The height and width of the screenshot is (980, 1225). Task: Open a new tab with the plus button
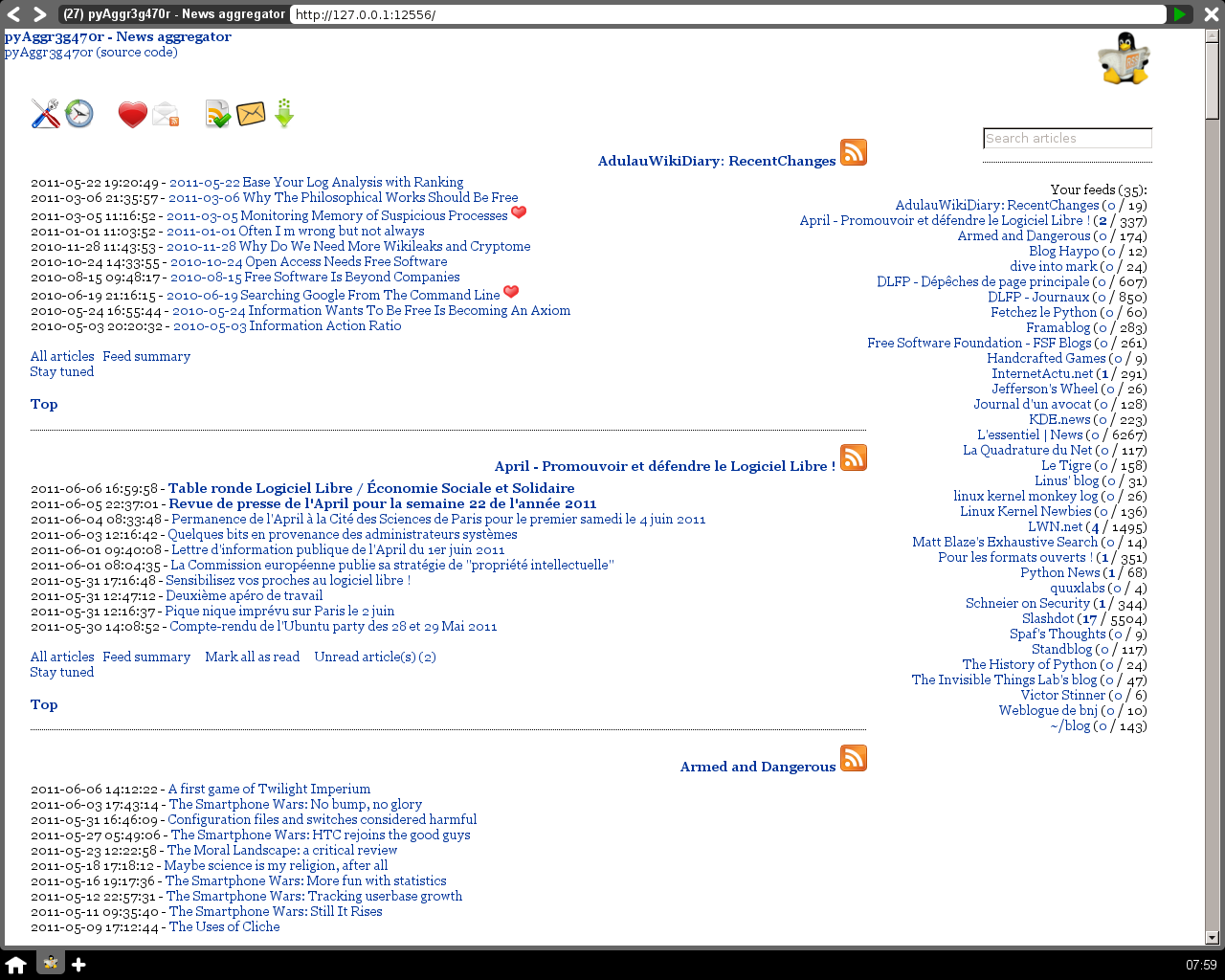(78, 964)
